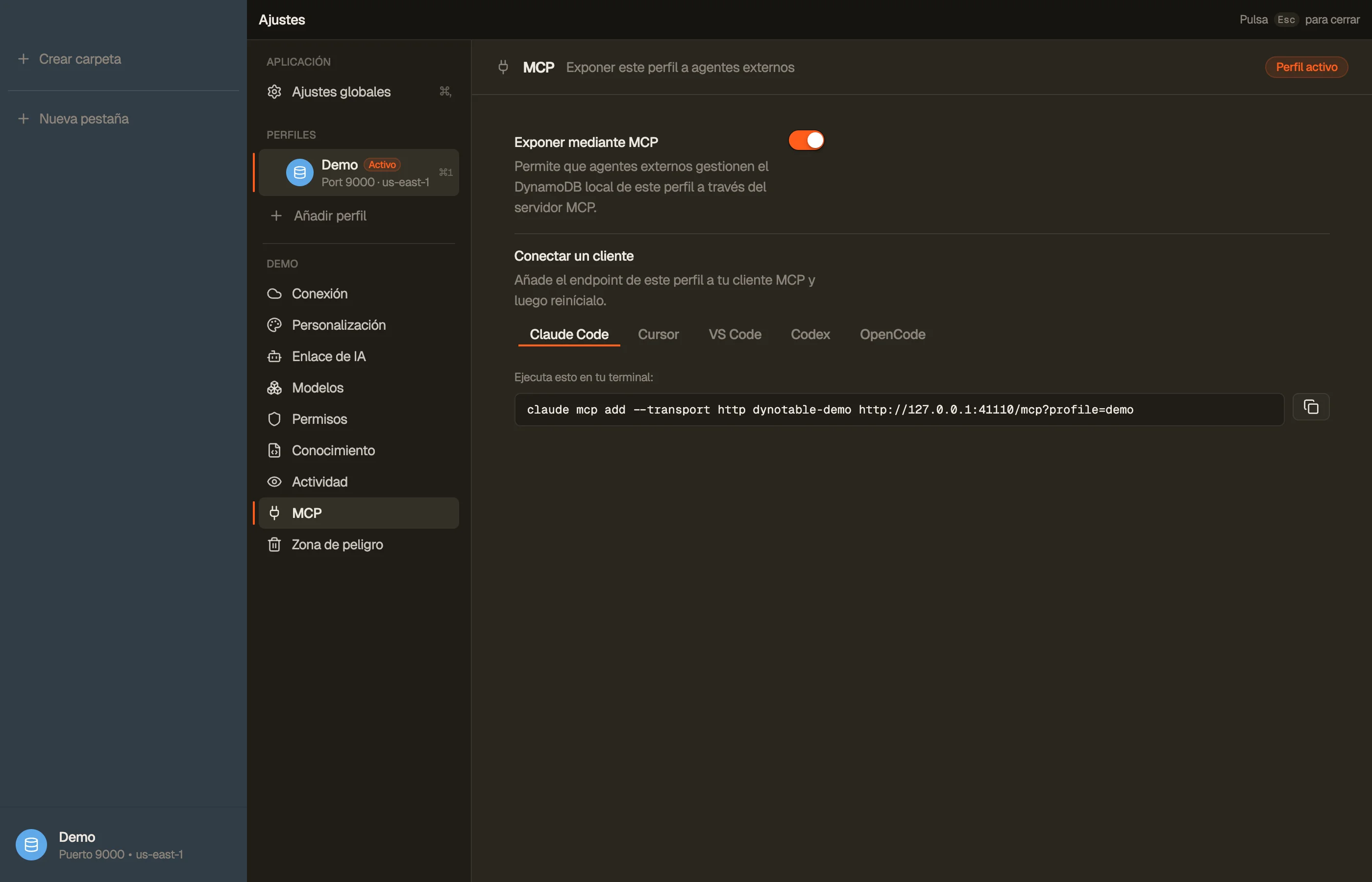Turn off the Exponer mediante MCP switch

point(806,140)
